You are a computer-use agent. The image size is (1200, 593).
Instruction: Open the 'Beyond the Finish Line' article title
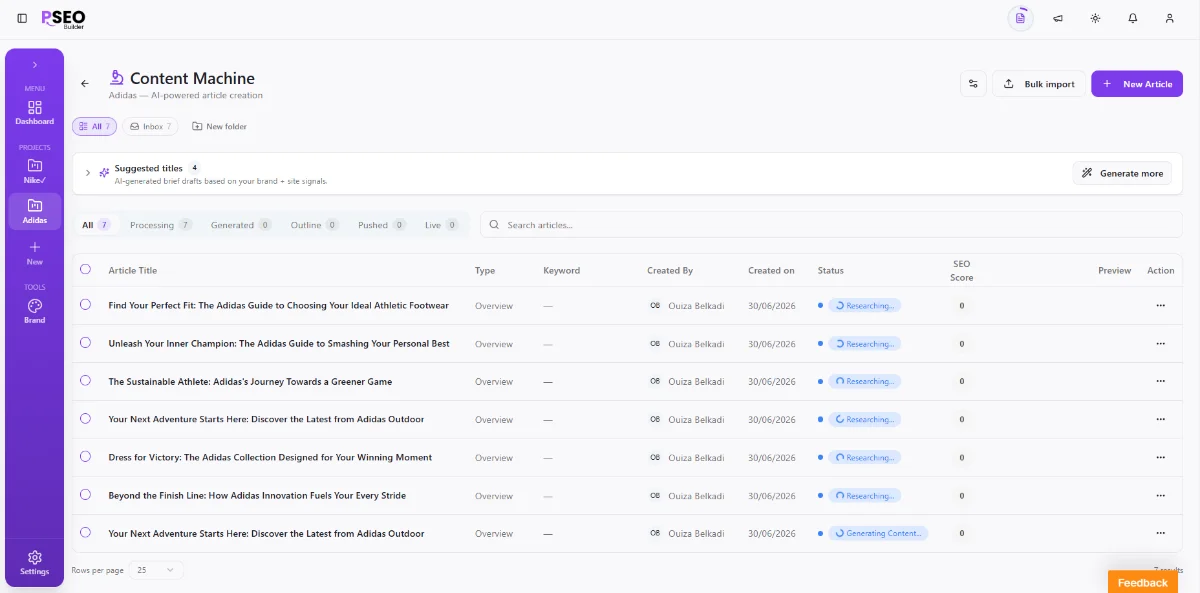point(257,496)
